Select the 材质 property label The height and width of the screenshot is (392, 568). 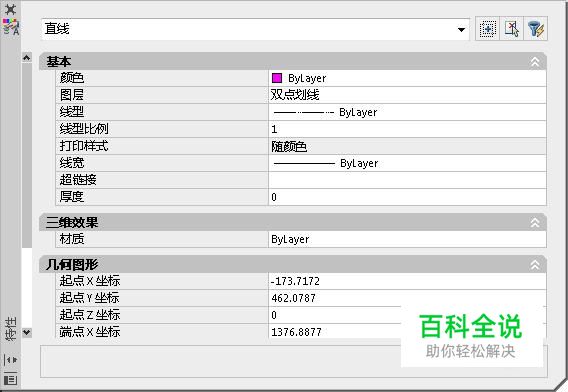click(x=72, y=239)
